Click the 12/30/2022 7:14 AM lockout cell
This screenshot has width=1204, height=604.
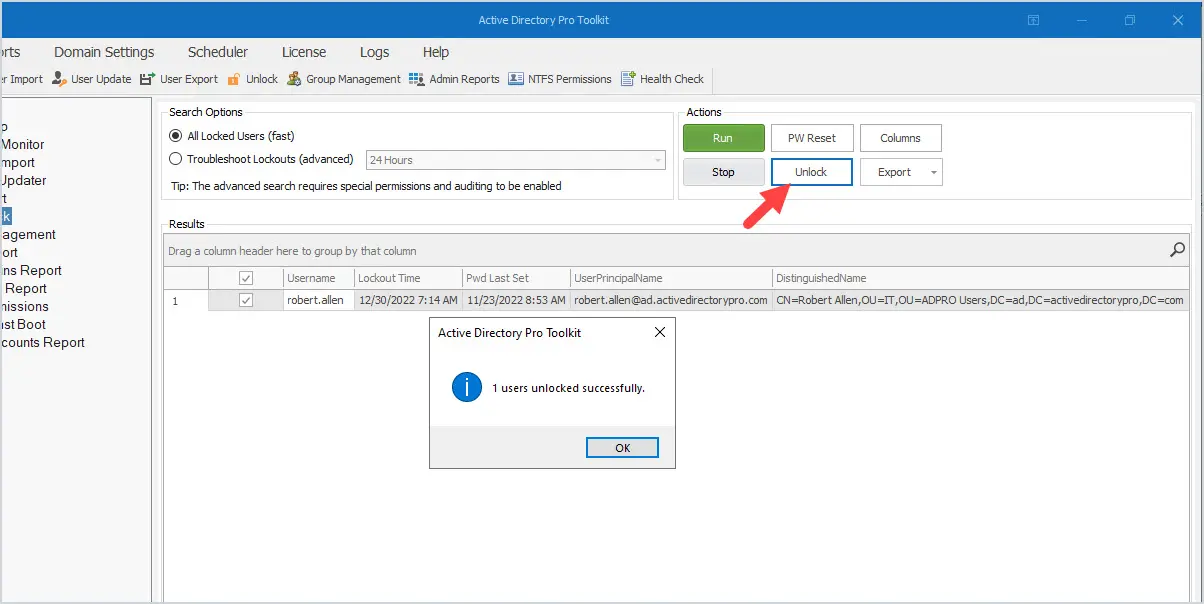point(408,300)
